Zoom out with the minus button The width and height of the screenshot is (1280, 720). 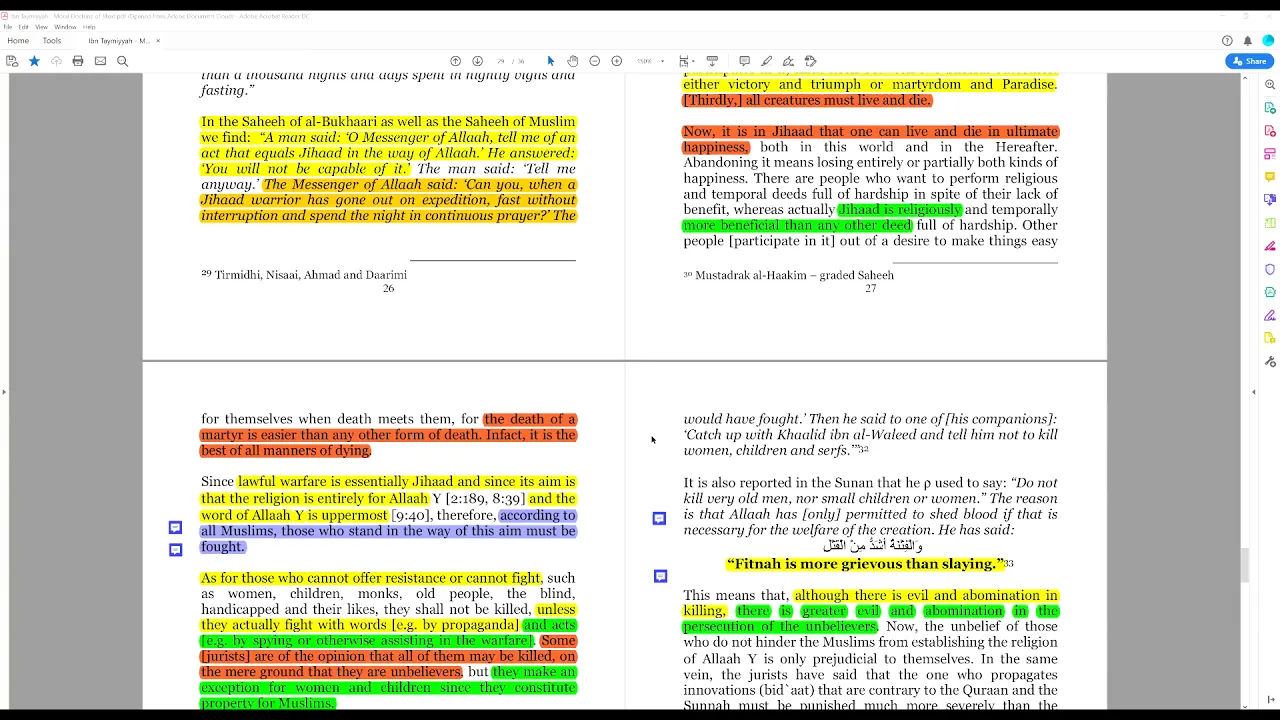coord(595,61)
